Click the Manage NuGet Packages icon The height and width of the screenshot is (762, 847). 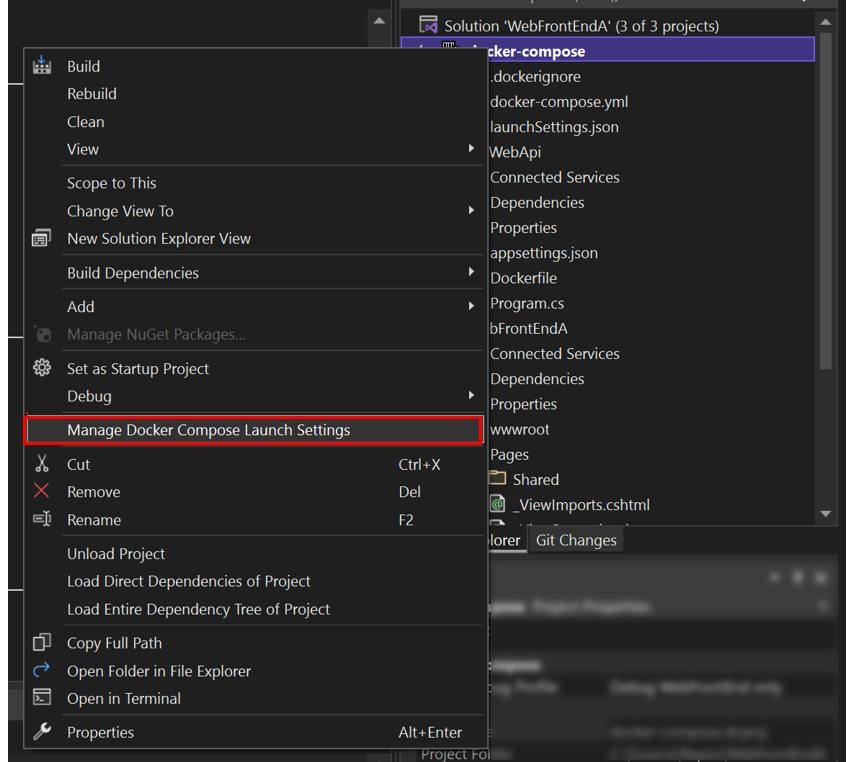(x=42, y=334)
